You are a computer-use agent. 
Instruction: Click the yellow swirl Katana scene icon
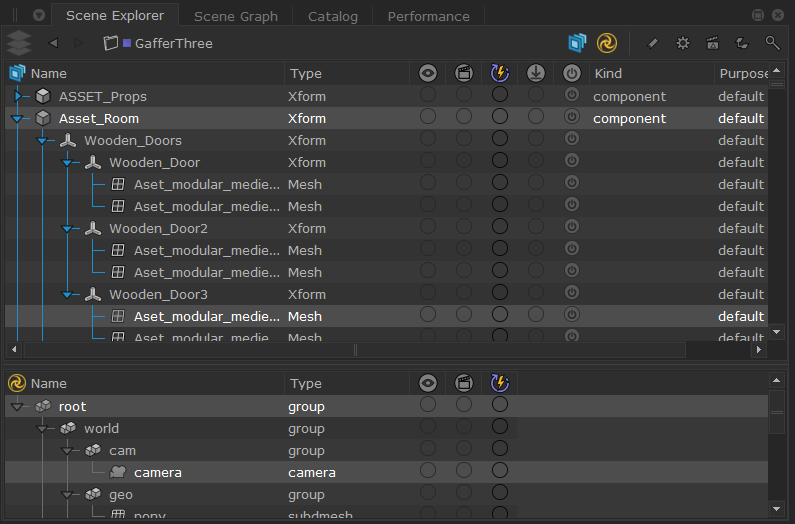[607, 43]
